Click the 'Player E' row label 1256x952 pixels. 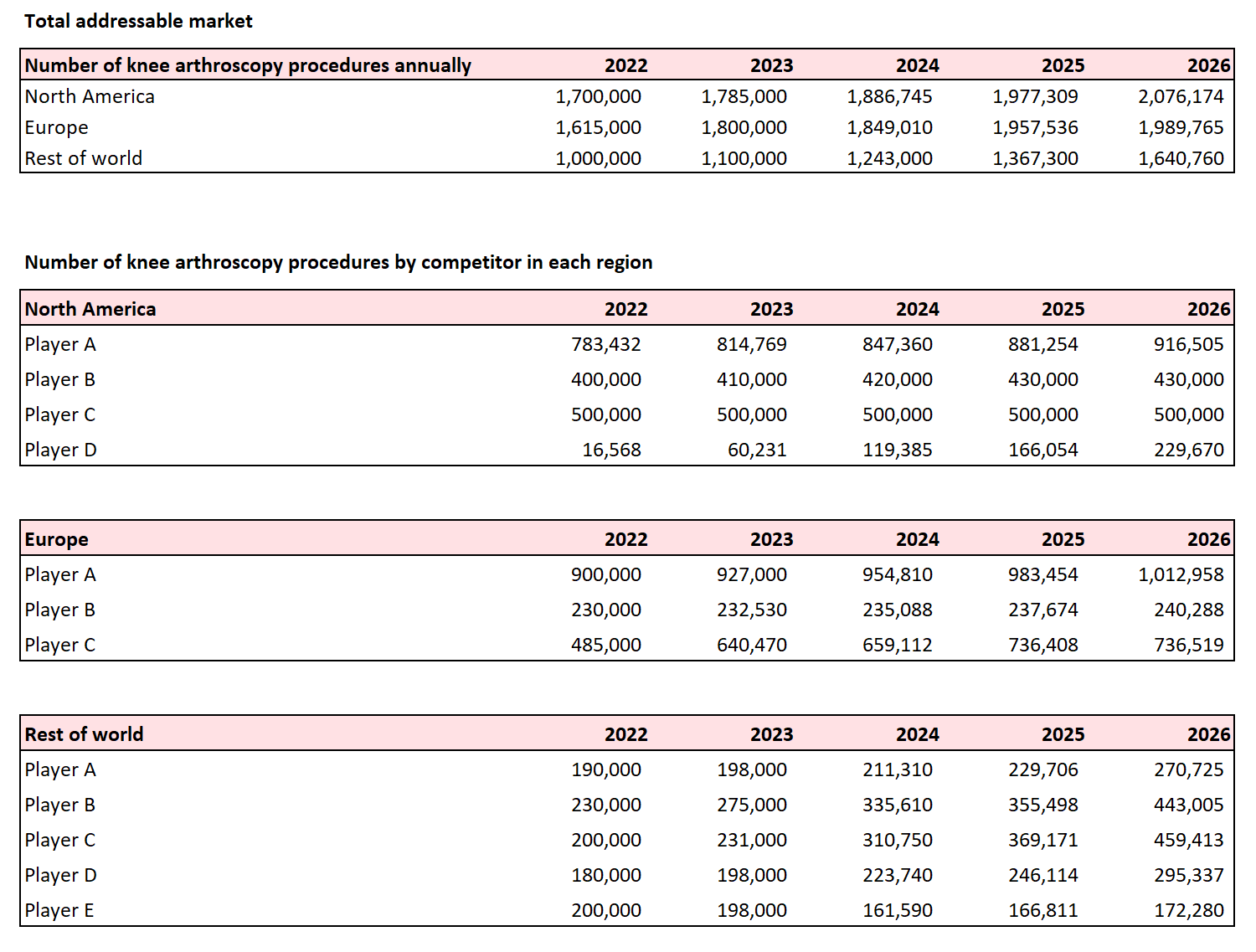coord(59,910)
